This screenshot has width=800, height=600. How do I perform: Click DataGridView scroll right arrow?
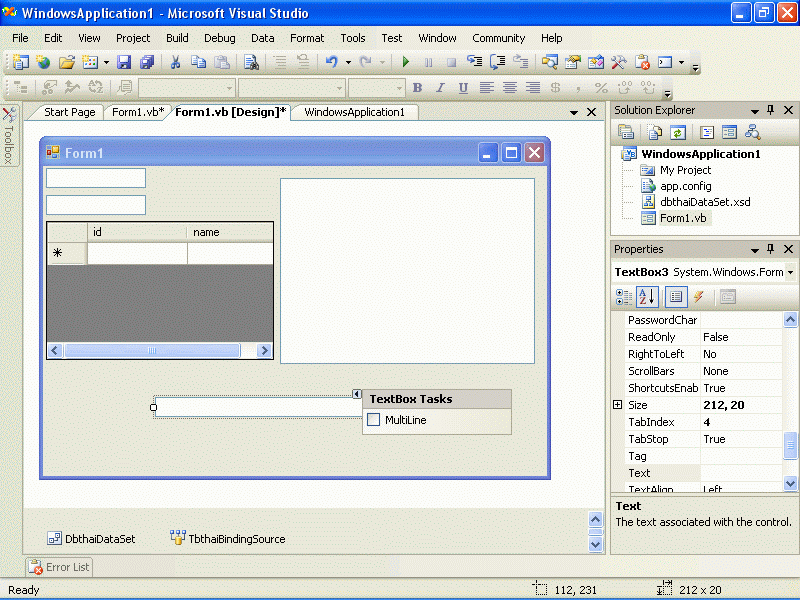point(264,351)
